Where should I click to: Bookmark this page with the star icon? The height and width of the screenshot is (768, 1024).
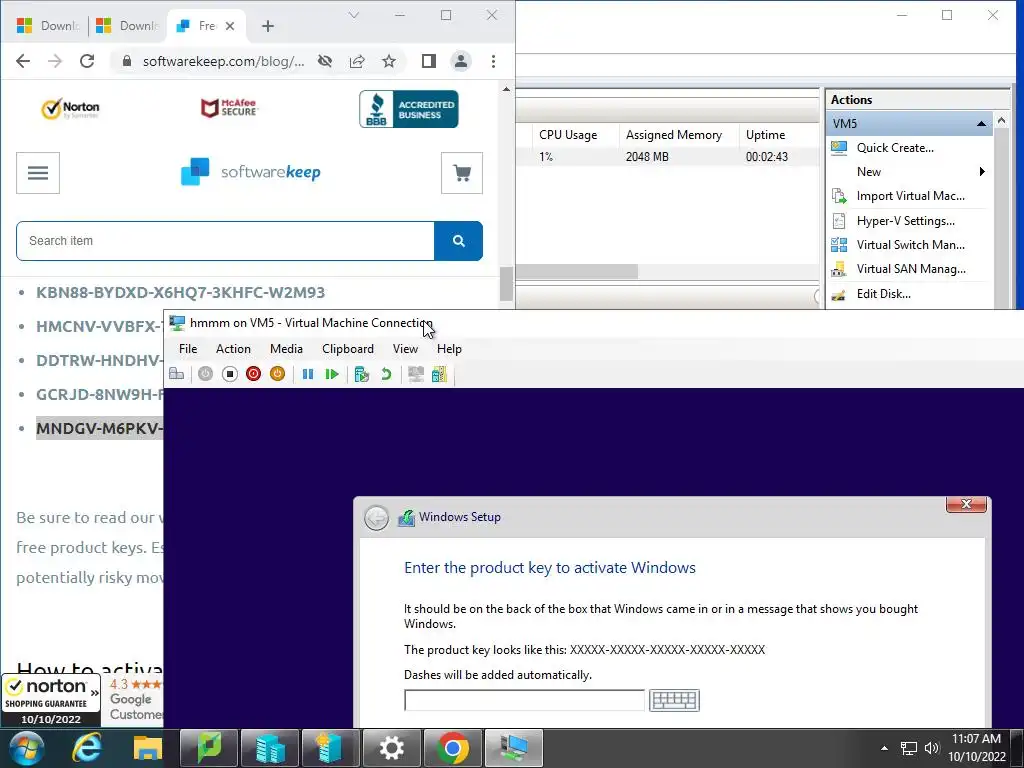(x=389, y=61)
